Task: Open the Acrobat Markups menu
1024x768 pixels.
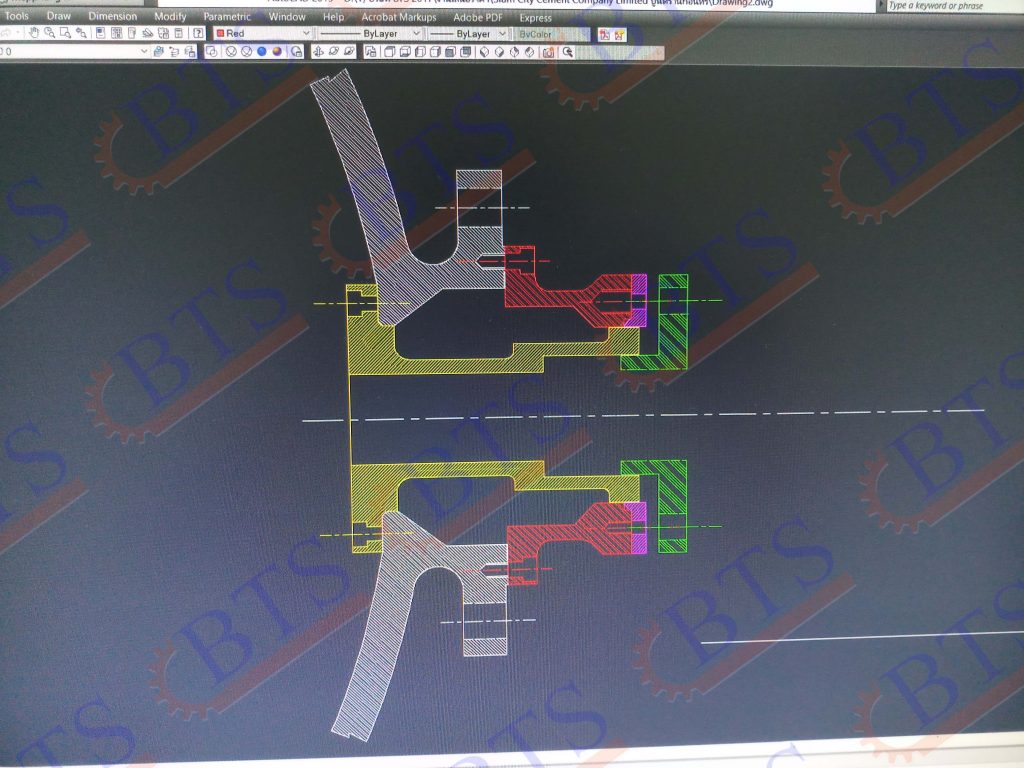Action: pyautogui.click(x=398, y=17)
